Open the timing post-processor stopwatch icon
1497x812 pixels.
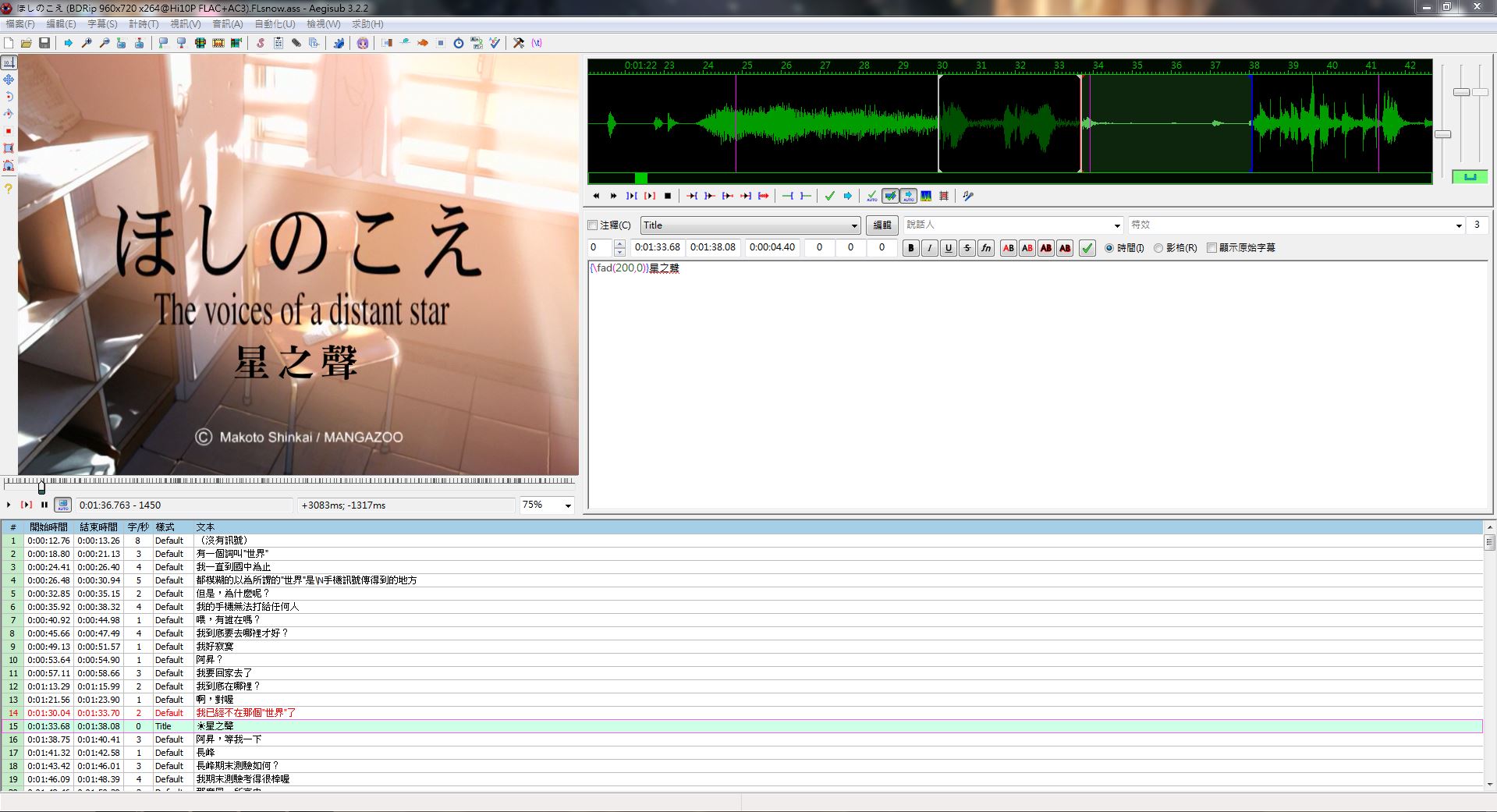(x=459, y=43)
